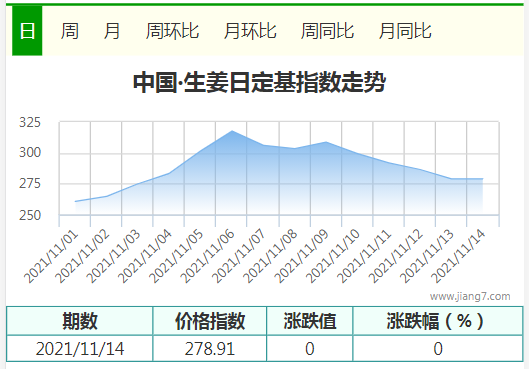The height and width of the screenshot is (369, 529).
Task: Open the 月环比 tab
Action: (x=250, y=31)
